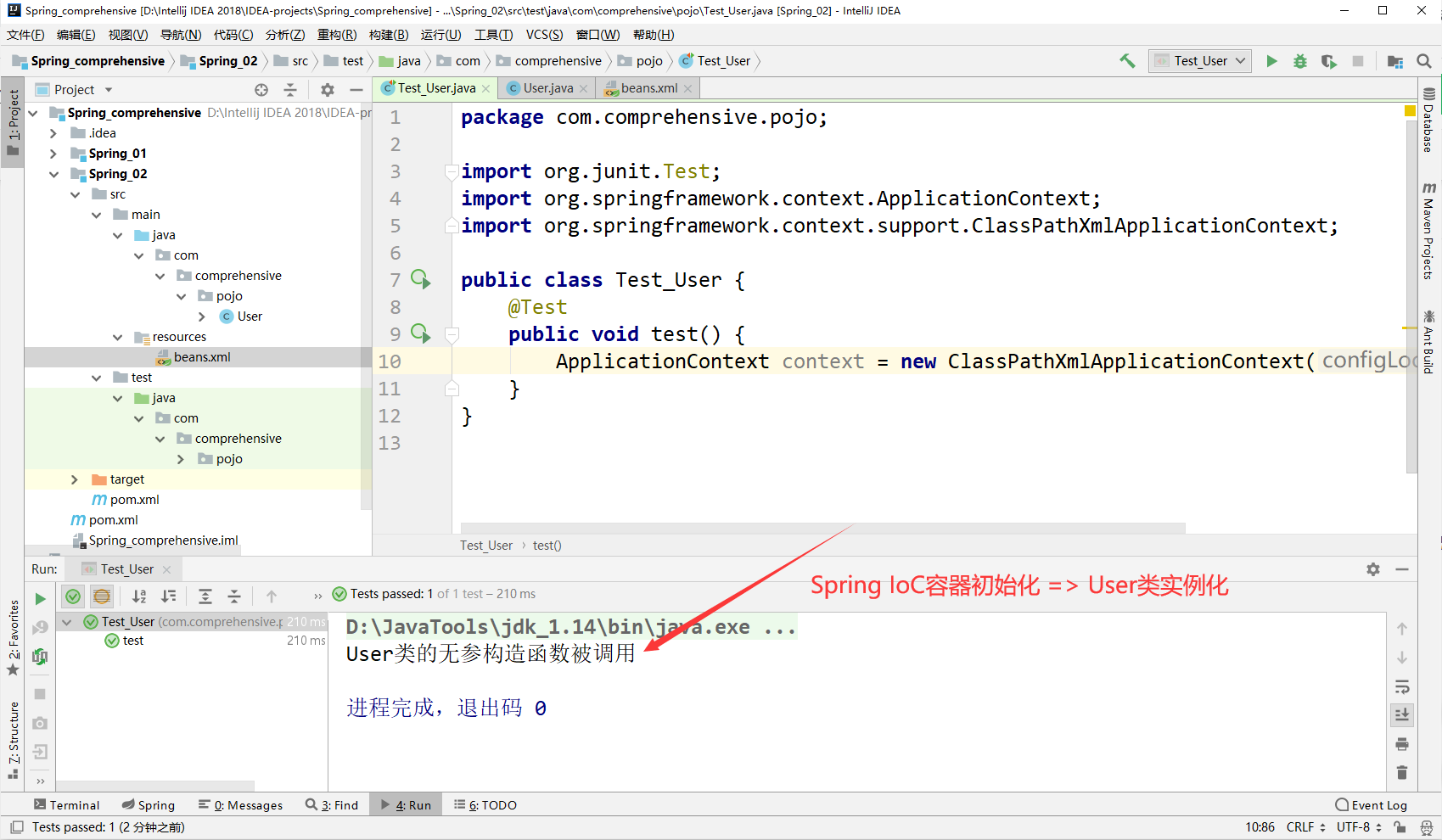1442x840 pixels.
Task: Start debugging with the green bug icon
Action: [1300, 61]
